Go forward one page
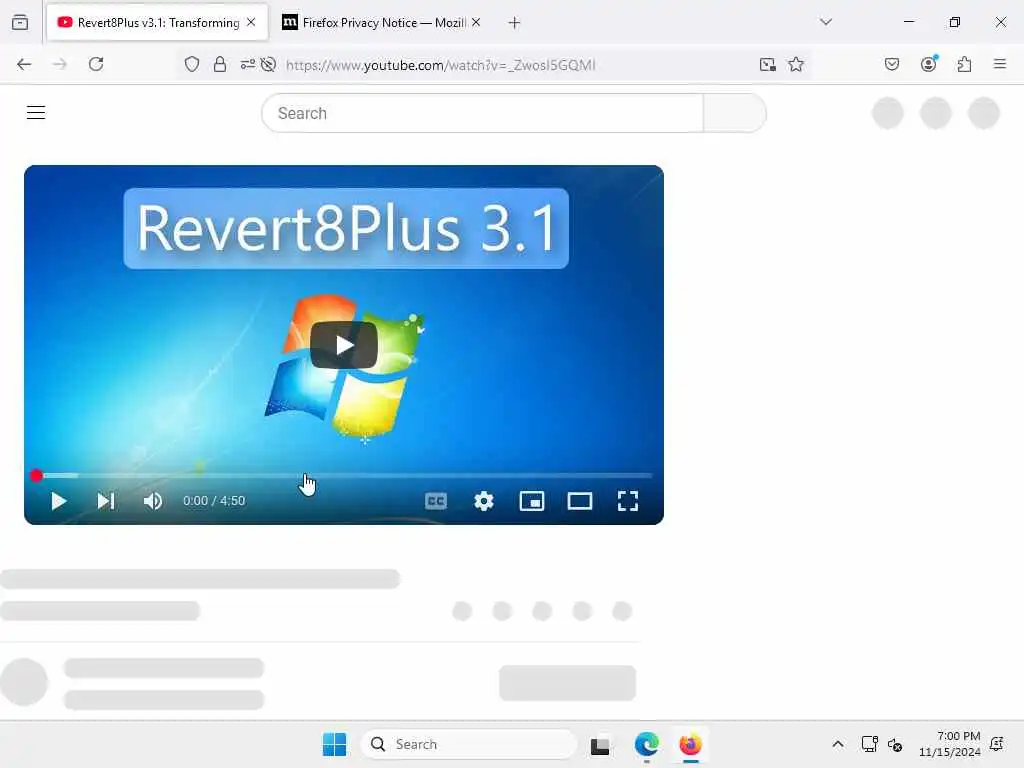 [x=59, y=64]
